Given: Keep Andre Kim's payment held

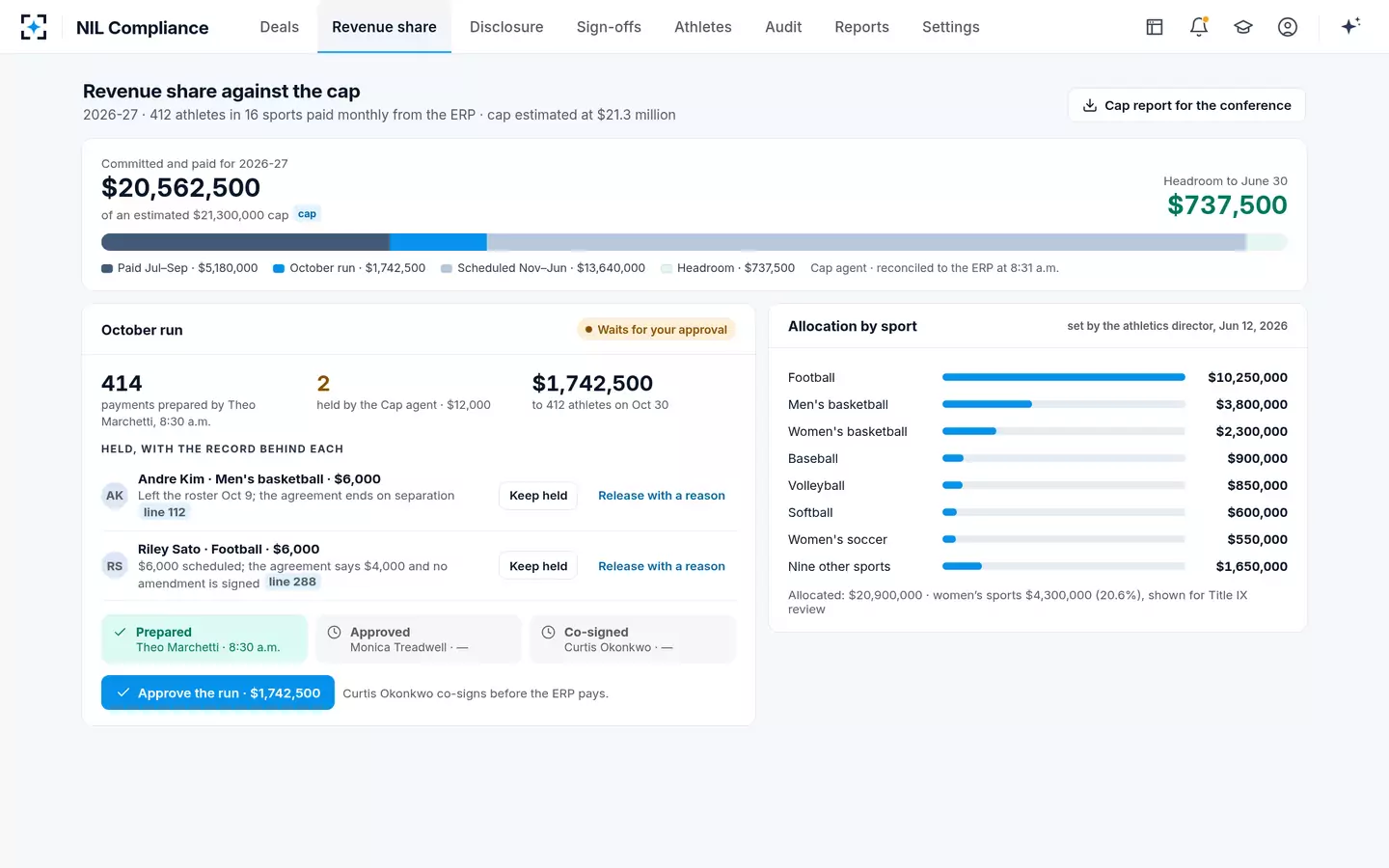Looking at the screenshot, I should tap(538, 496).
